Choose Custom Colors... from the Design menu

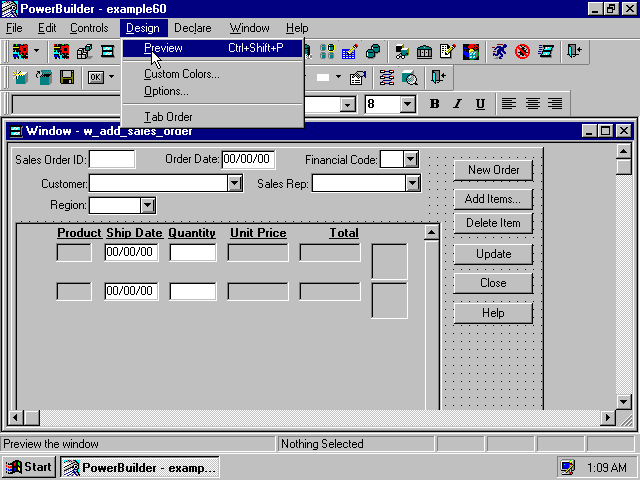pos(212,74)
